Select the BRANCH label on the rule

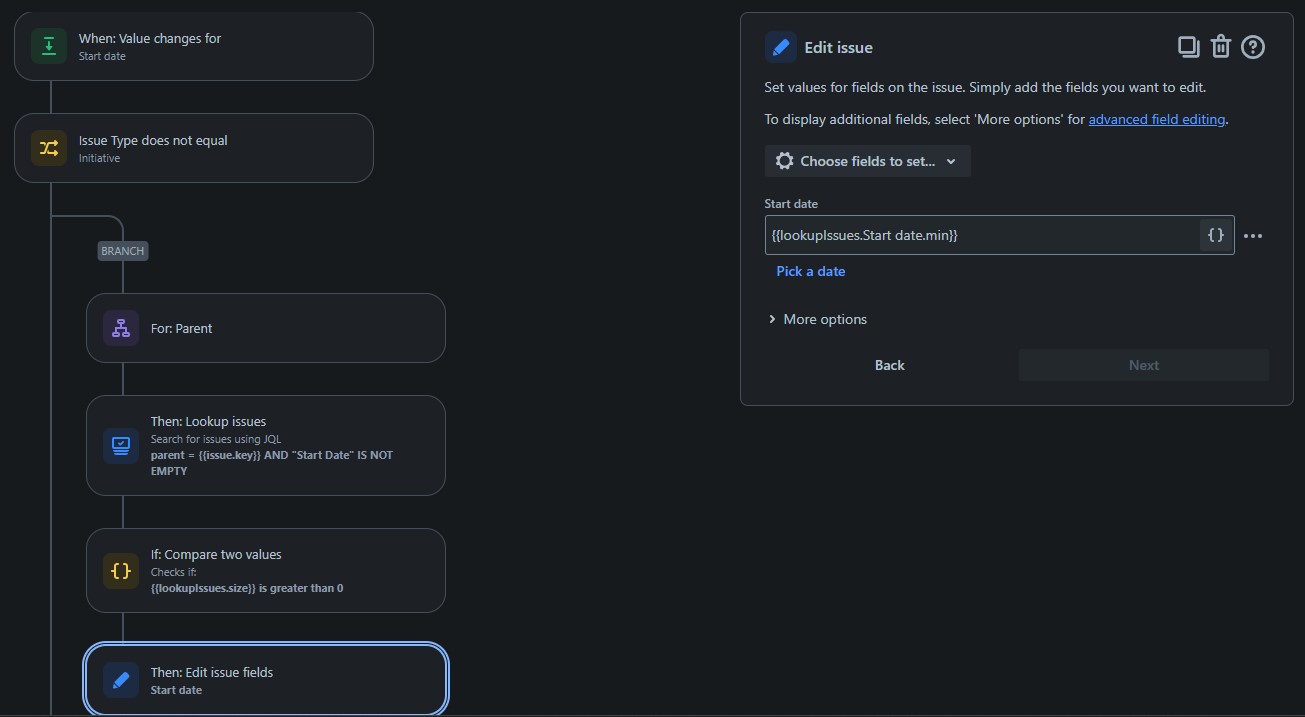pyautogui.click(x=123, y=251)
